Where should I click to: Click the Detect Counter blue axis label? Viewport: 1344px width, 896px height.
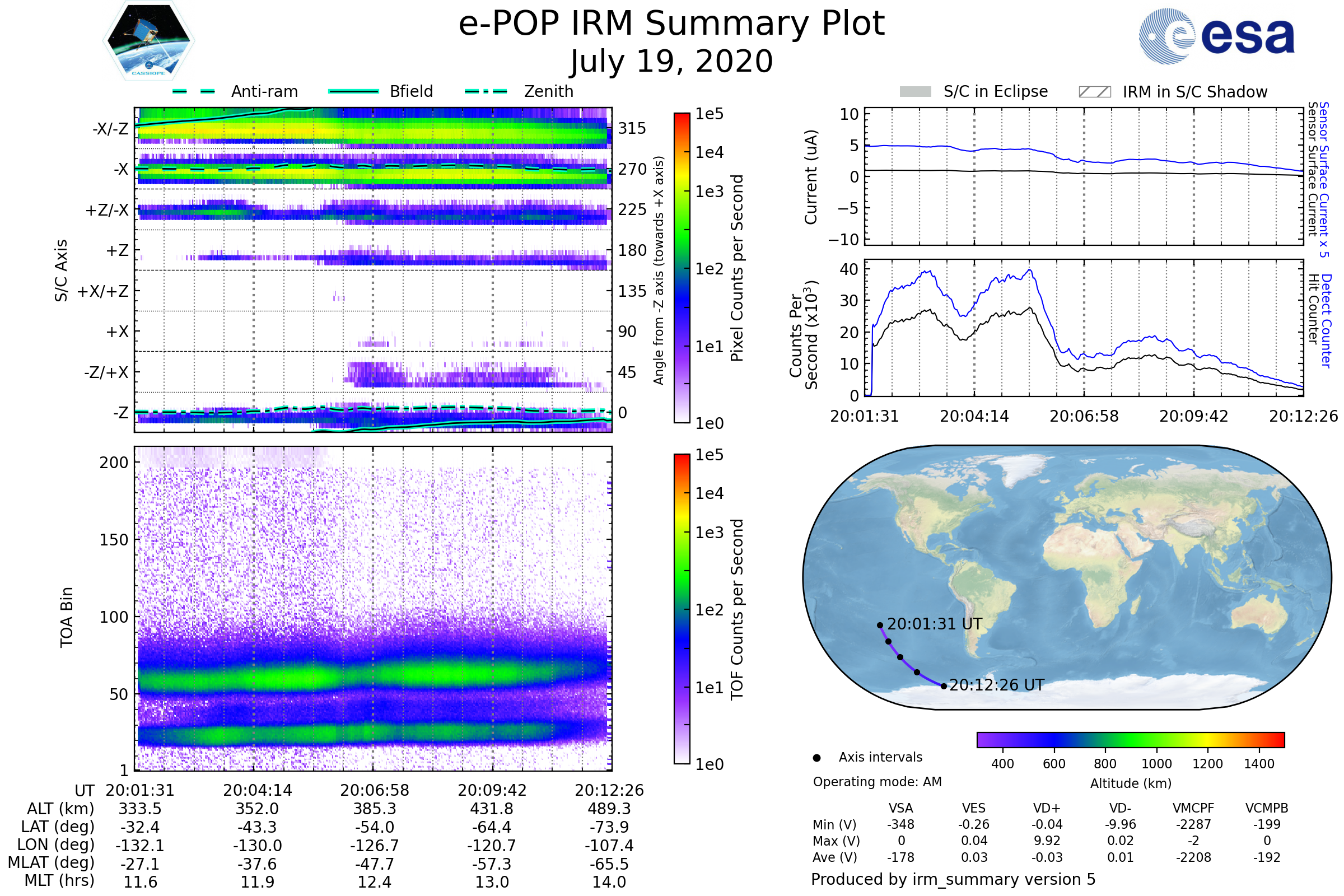tap(1326, 320)
